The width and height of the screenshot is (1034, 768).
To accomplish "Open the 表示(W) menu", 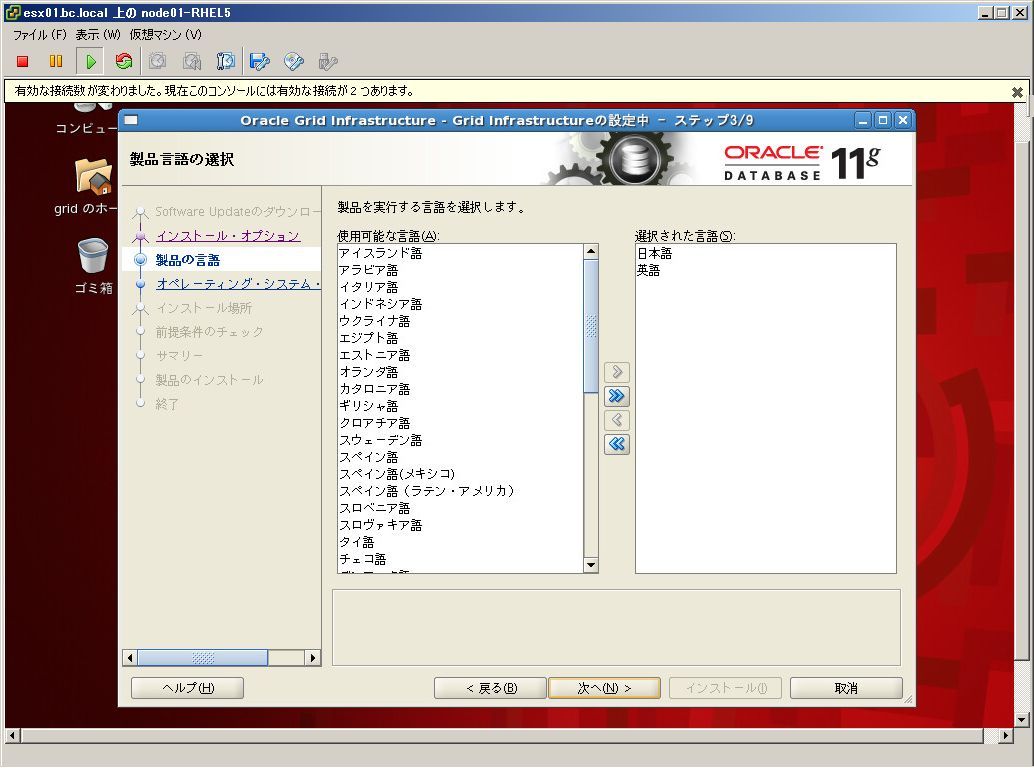I will [98, 35].
